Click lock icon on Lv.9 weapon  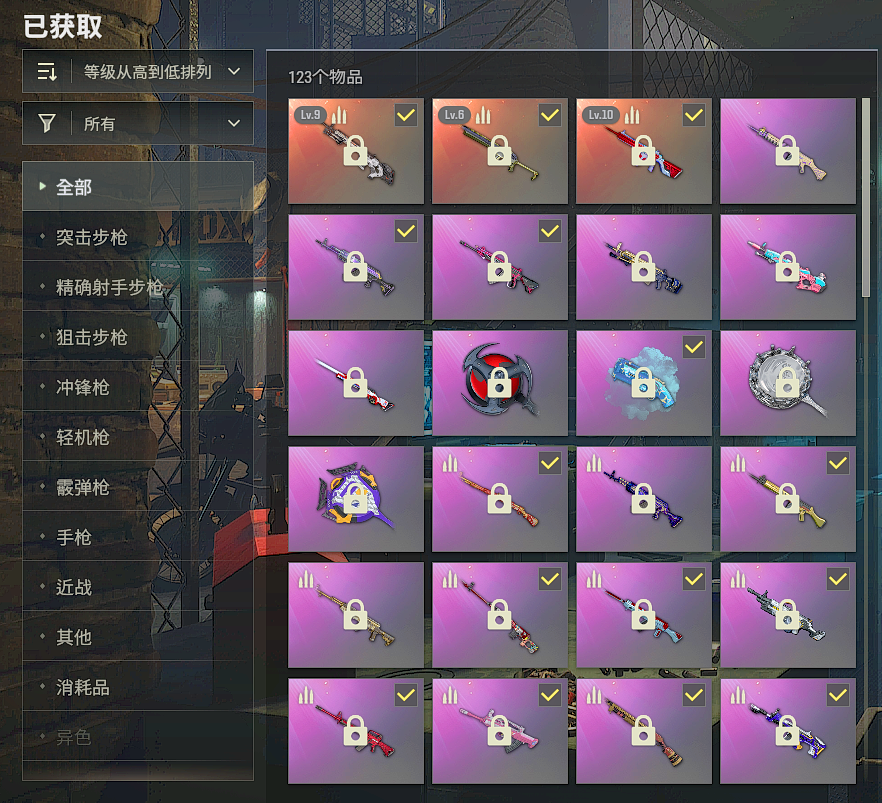click(x=356, y=151)
